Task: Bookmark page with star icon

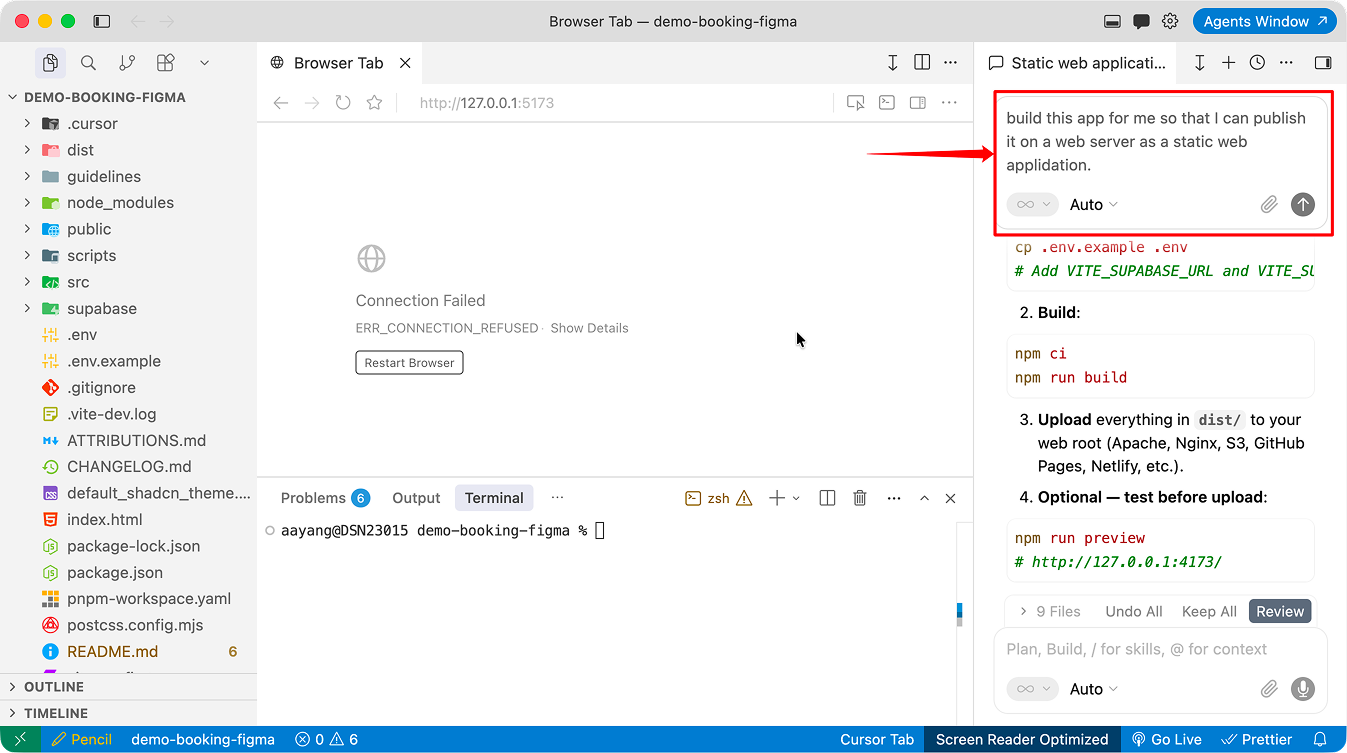Action: [374, 103]
